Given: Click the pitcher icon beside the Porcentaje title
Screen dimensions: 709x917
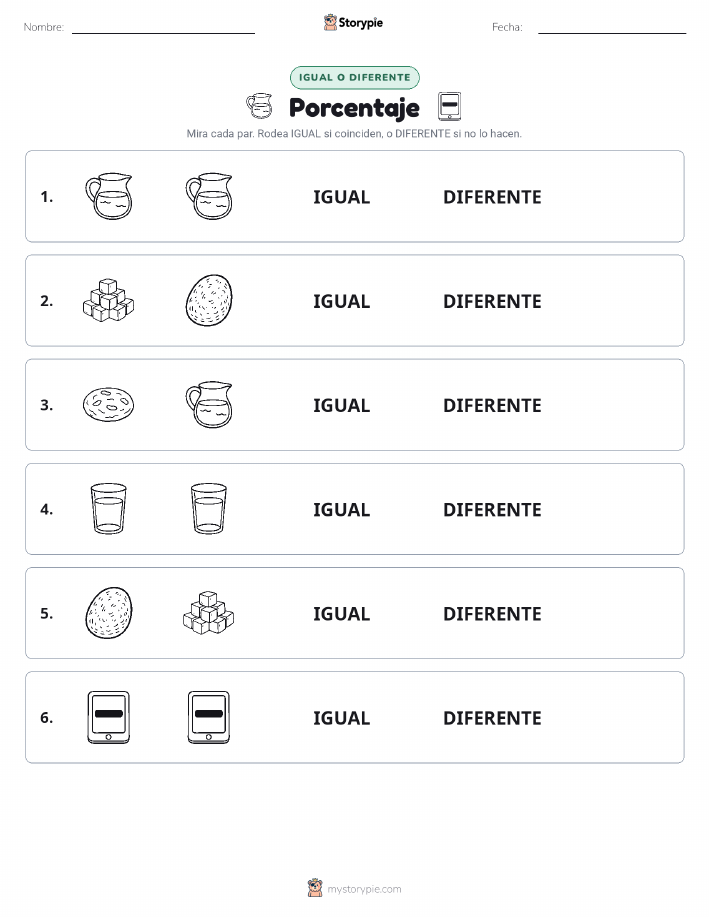Looking at the screenshot, I should [x=259, y=106].
